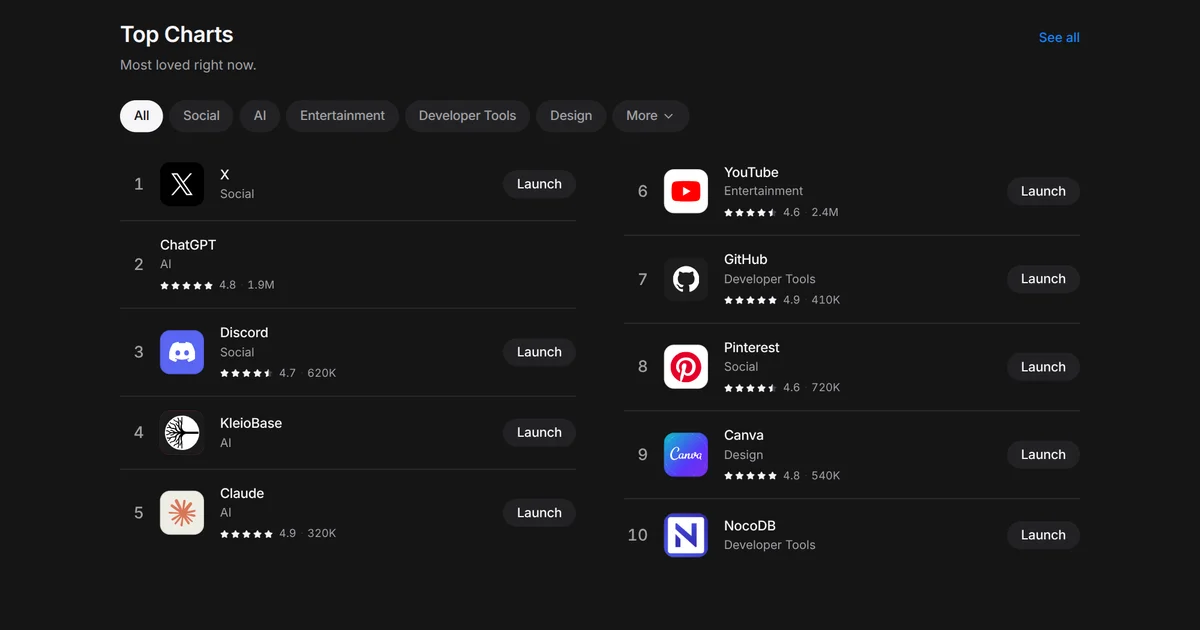Click the Top Charts heading

[177, 34]
